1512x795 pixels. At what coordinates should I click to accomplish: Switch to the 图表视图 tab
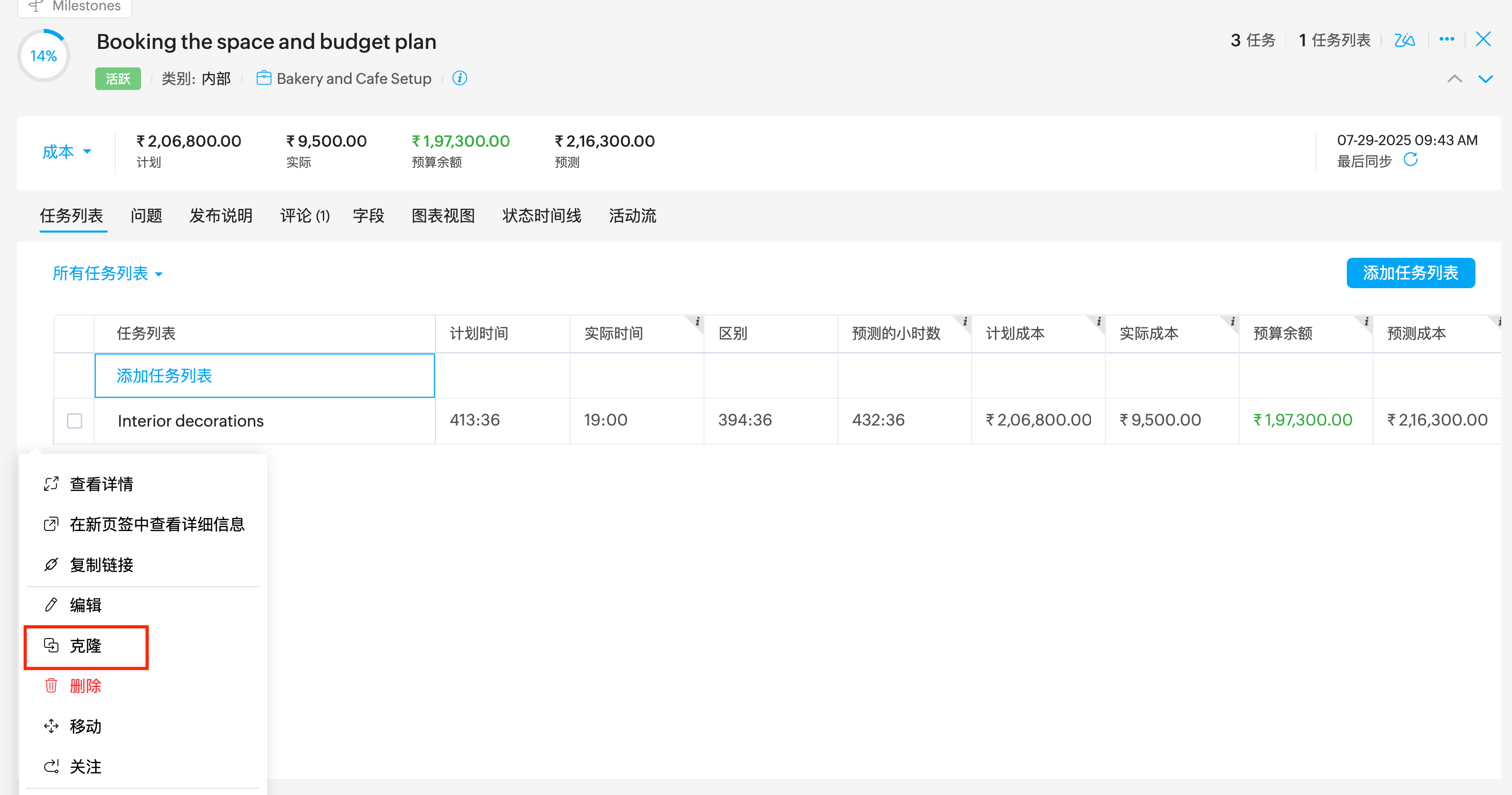click(x=443, y=216)
